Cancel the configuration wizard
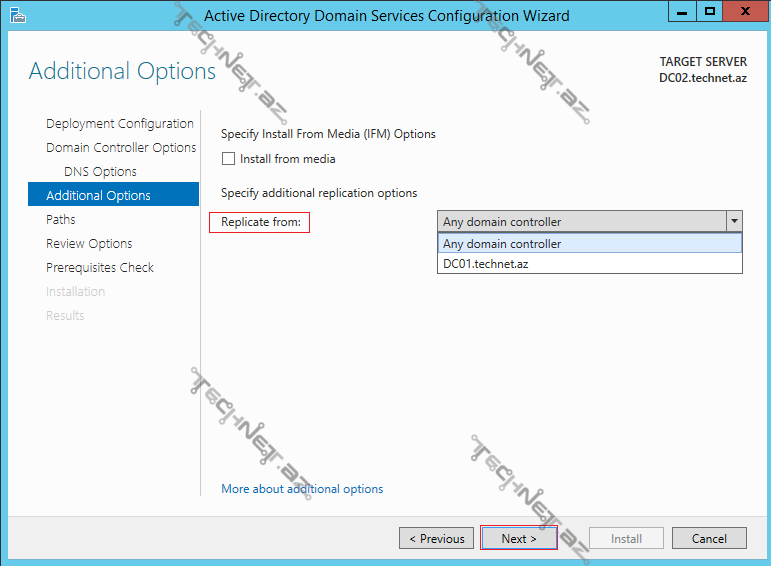Viewport: 771px width, 566px height. [x=709, y=539]
